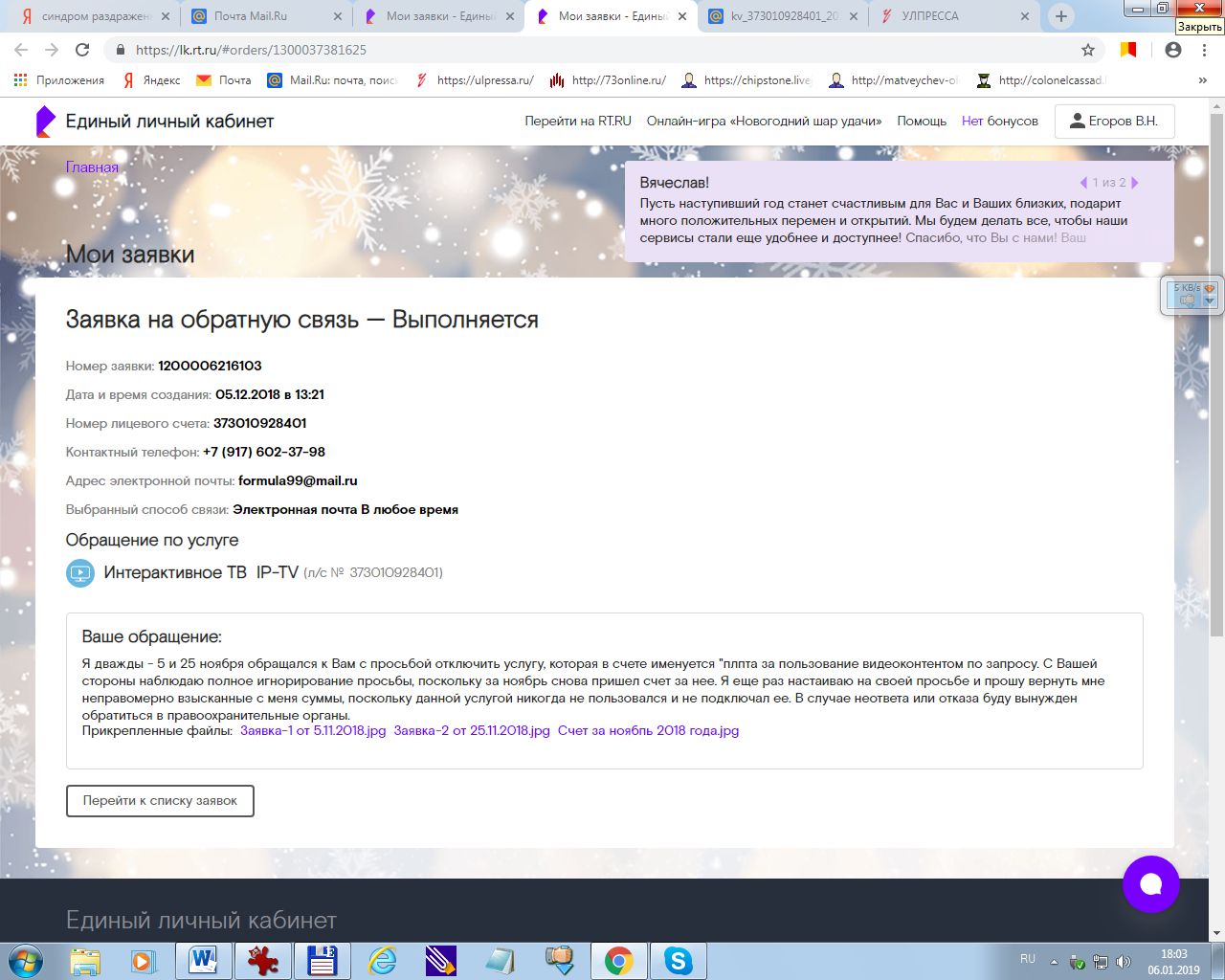The image size is (1225, 980).
Task: Open the Помощь help link
Action: tap(922, 122)
